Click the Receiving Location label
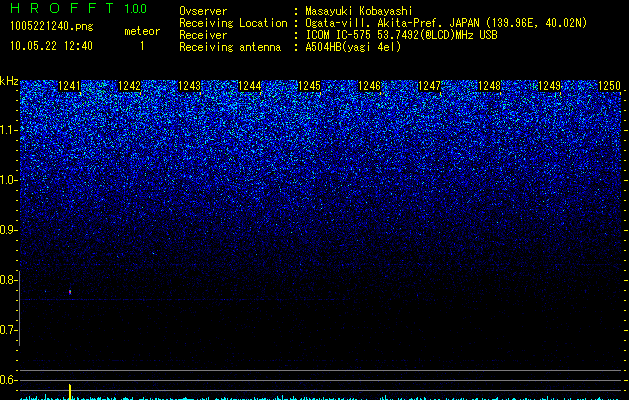Screen dimensions: 629x400 tap(233, 23)
